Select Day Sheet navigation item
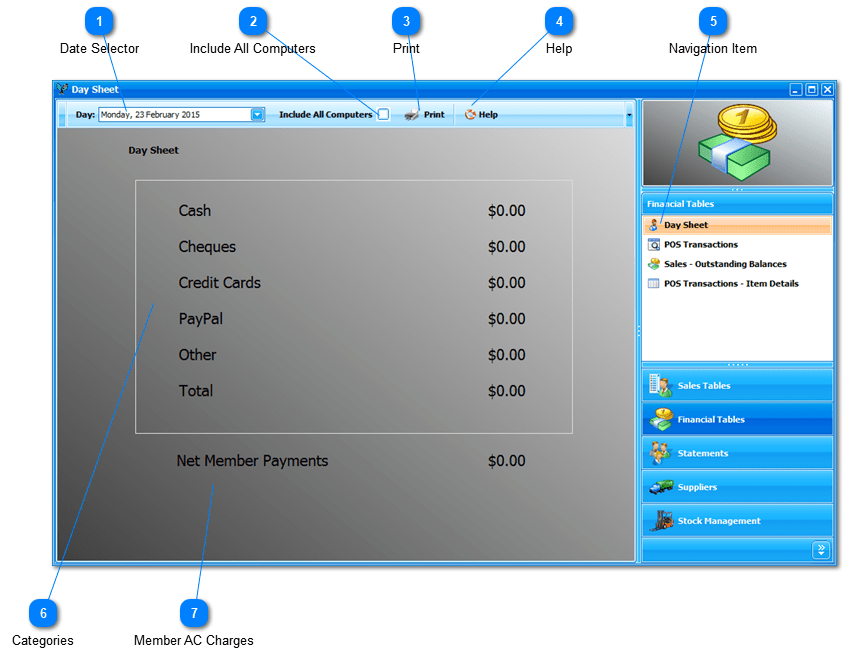This screenshot has width=846, height=664. coord(737,225)
